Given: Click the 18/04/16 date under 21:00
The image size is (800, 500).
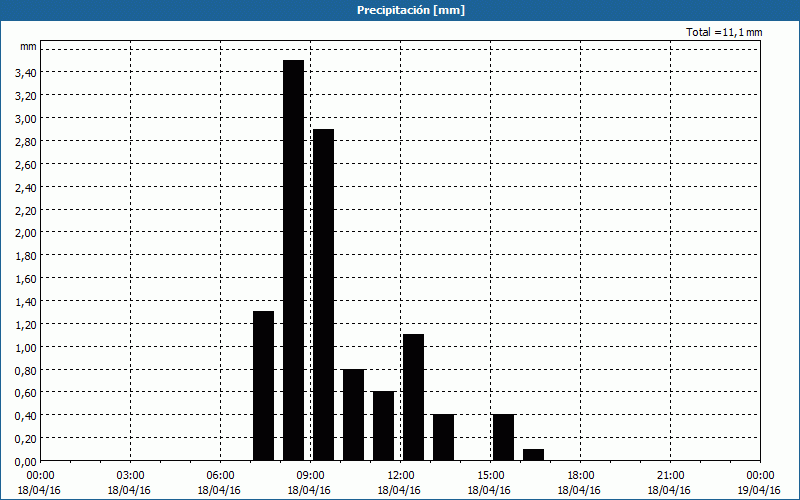Looking at the screenshot, I should pyautogui.click(x=669, y=490).
